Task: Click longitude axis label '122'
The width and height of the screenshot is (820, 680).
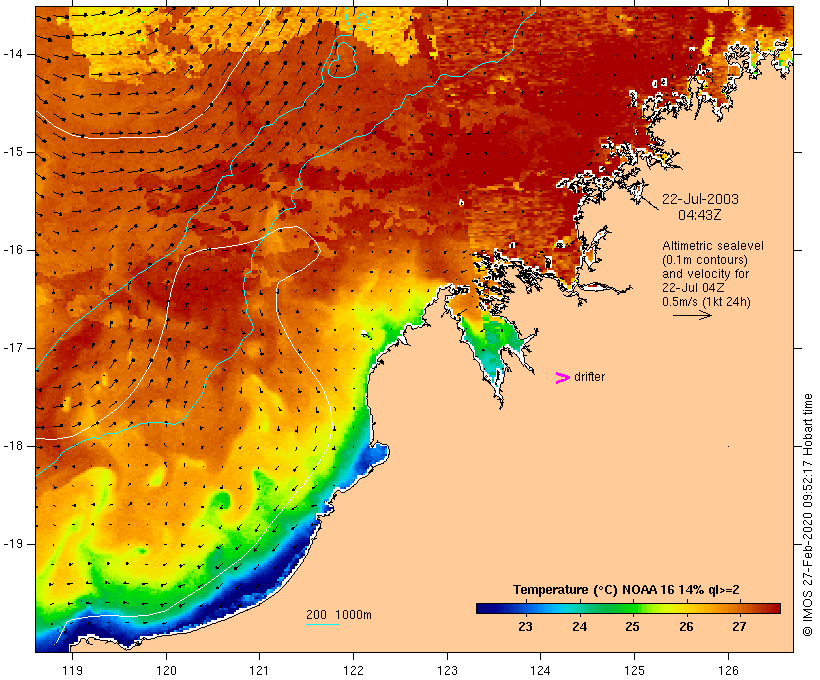Action: coord(354,670)
